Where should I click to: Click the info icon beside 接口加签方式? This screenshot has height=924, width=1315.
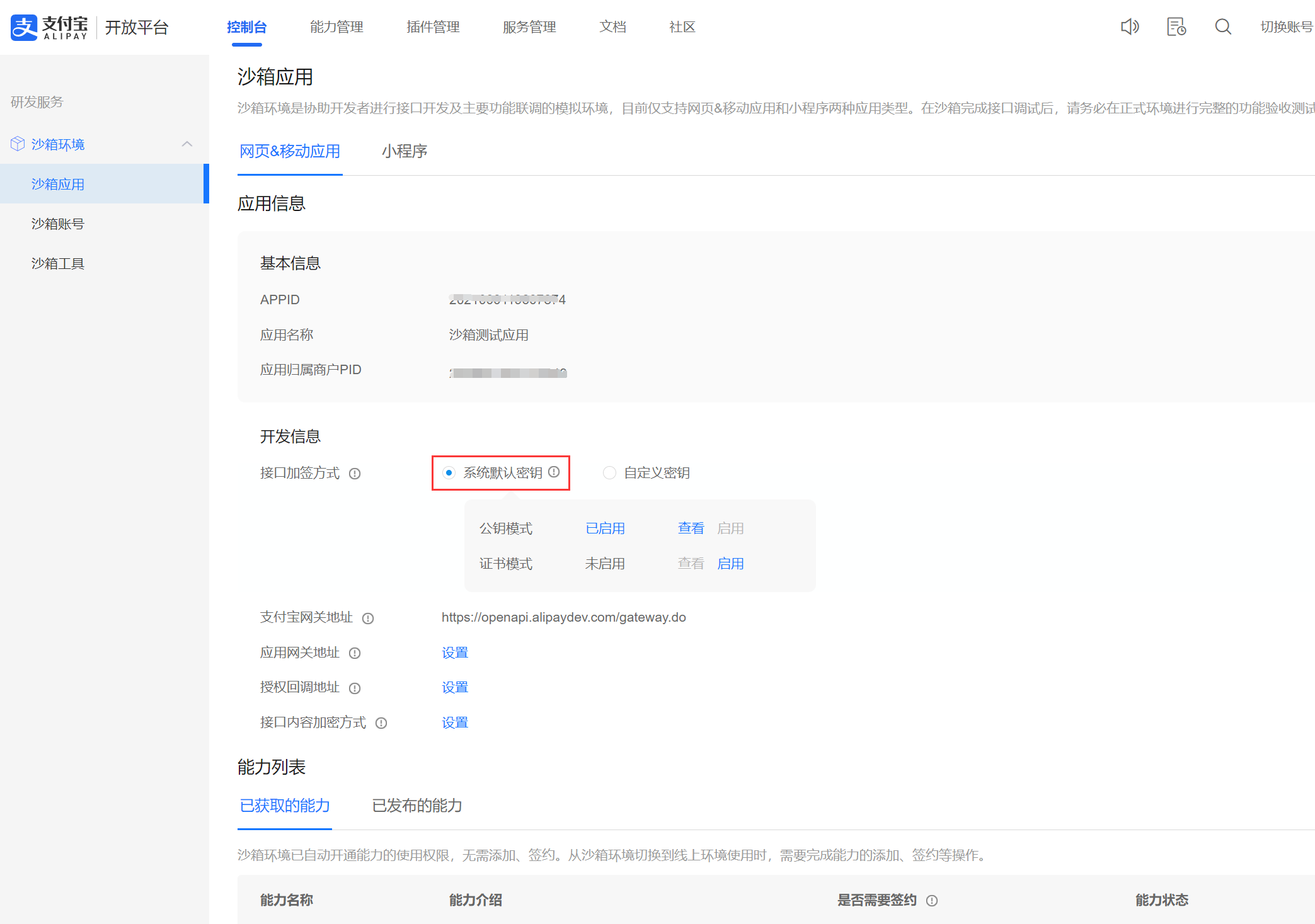tap(355, 474)
